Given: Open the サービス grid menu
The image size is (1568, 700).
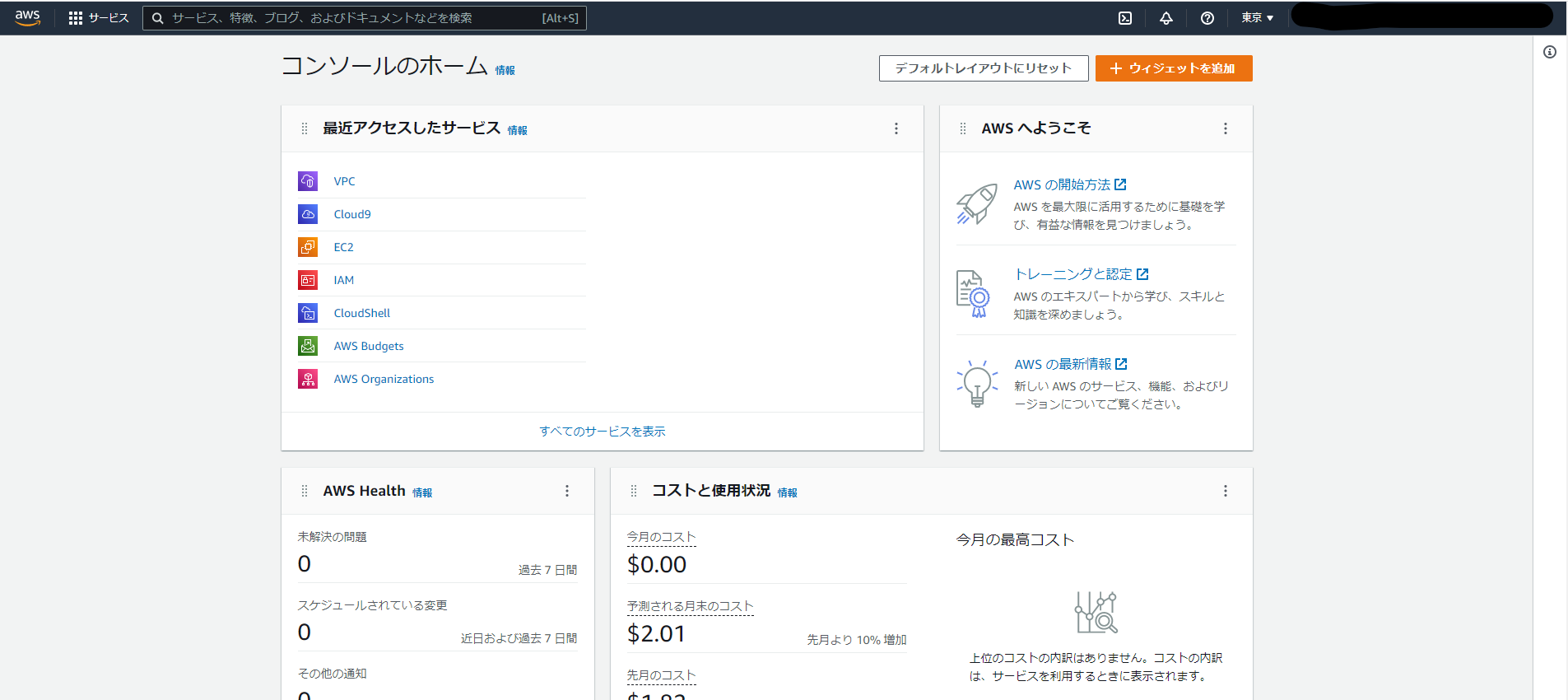Looking at the screenshot, I should click(99, 18).
